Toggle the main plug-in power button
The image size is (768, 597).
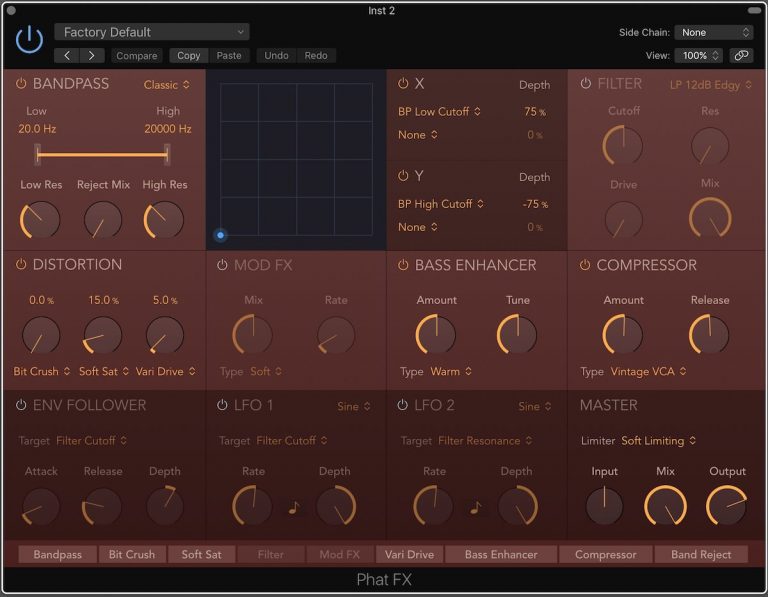click(x=29, y=40)
